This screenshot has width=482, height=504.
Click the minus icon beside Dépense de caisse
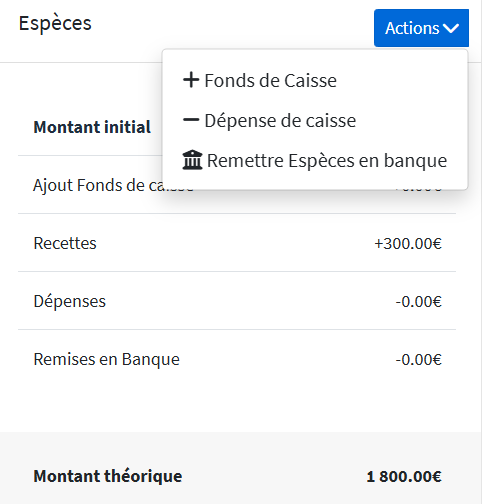coord(191,120)
